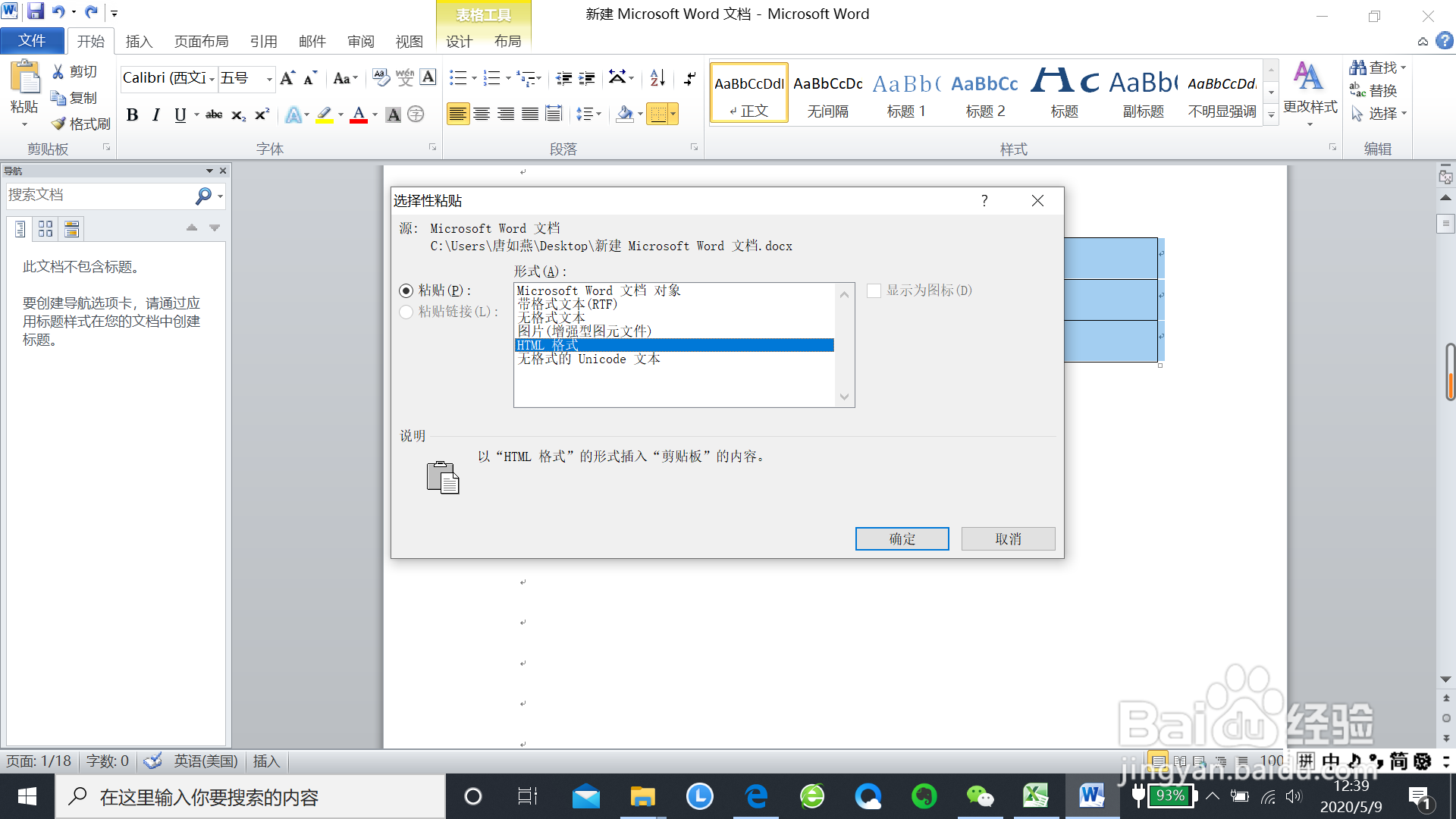Toggle the insert mode indicator in status bar

pyautogui.click(x=266, y=761)
